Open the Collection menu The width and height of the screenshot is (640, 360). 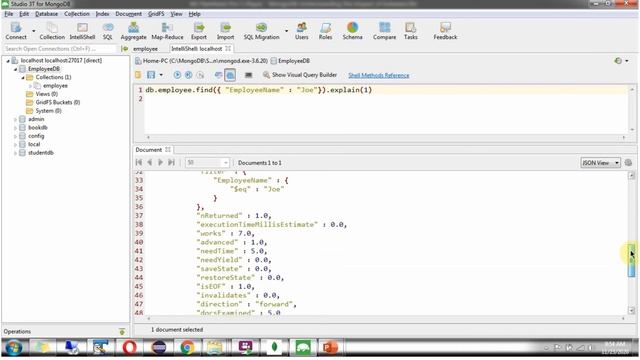(x=77, y=14)
